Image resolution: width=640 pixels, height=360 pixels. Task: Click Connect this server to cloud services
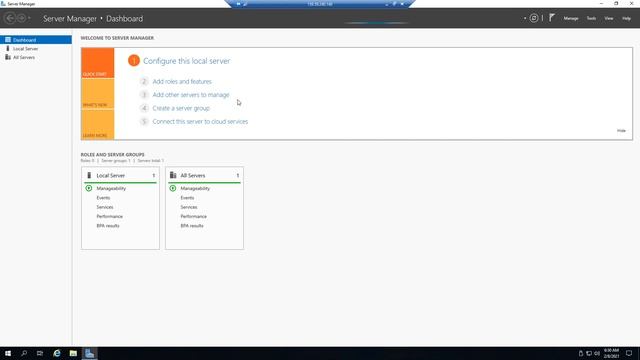pos(200,122)
